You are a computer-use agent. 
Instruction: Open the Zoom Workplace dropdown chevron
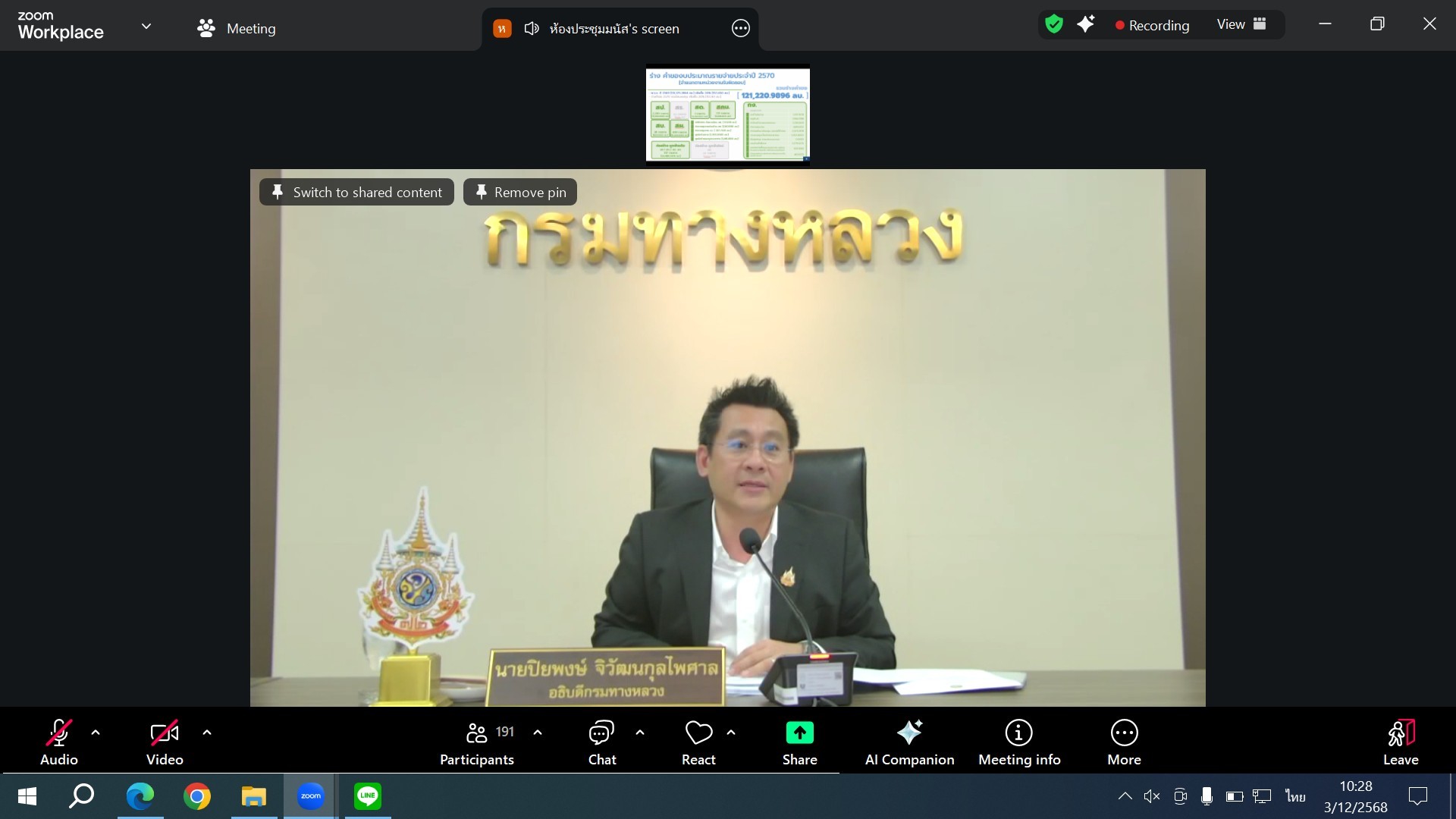click(x=146, y=27)
